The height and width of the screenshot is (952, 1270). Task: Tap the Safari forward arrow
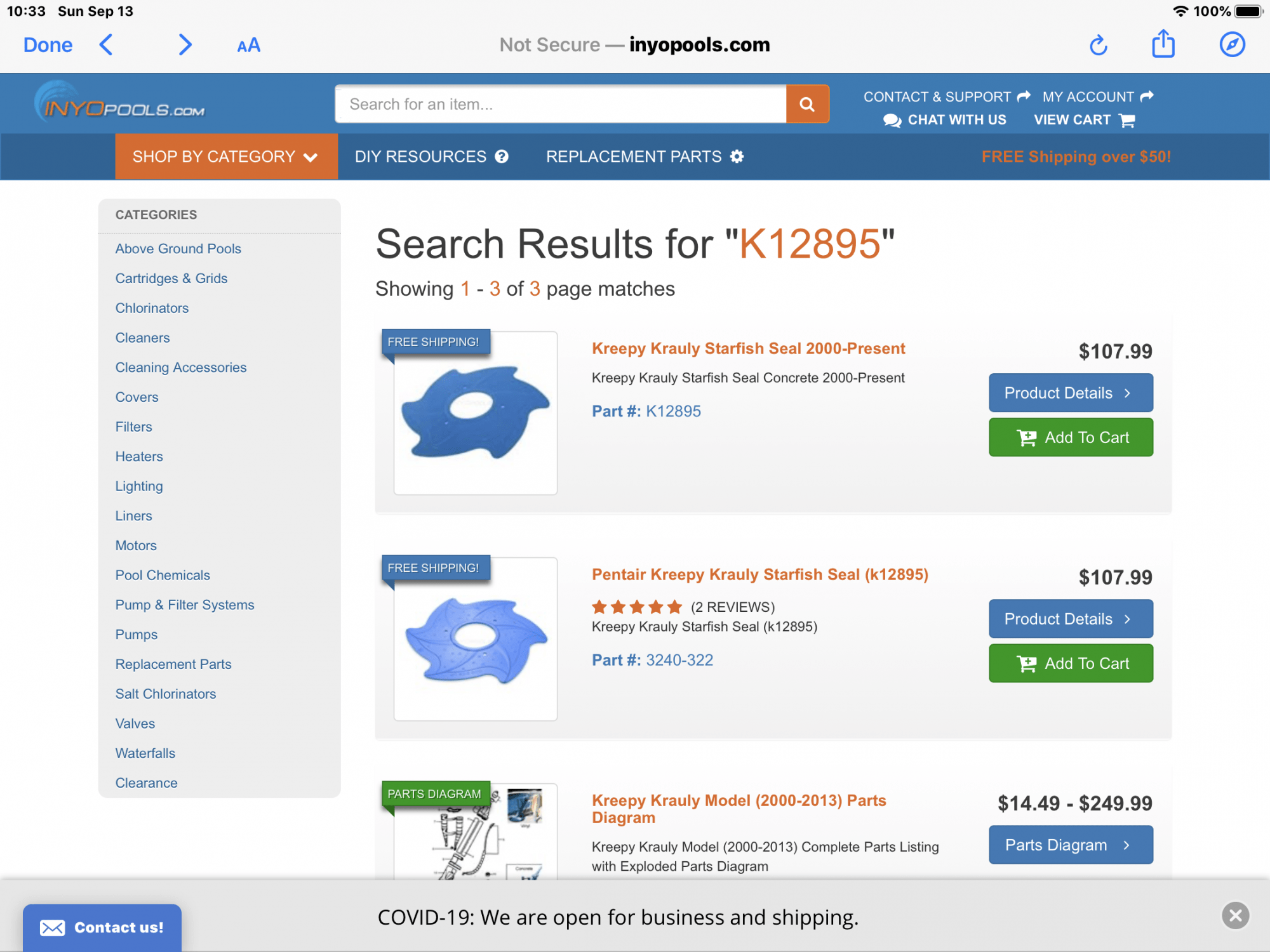(x=184, y=45)
